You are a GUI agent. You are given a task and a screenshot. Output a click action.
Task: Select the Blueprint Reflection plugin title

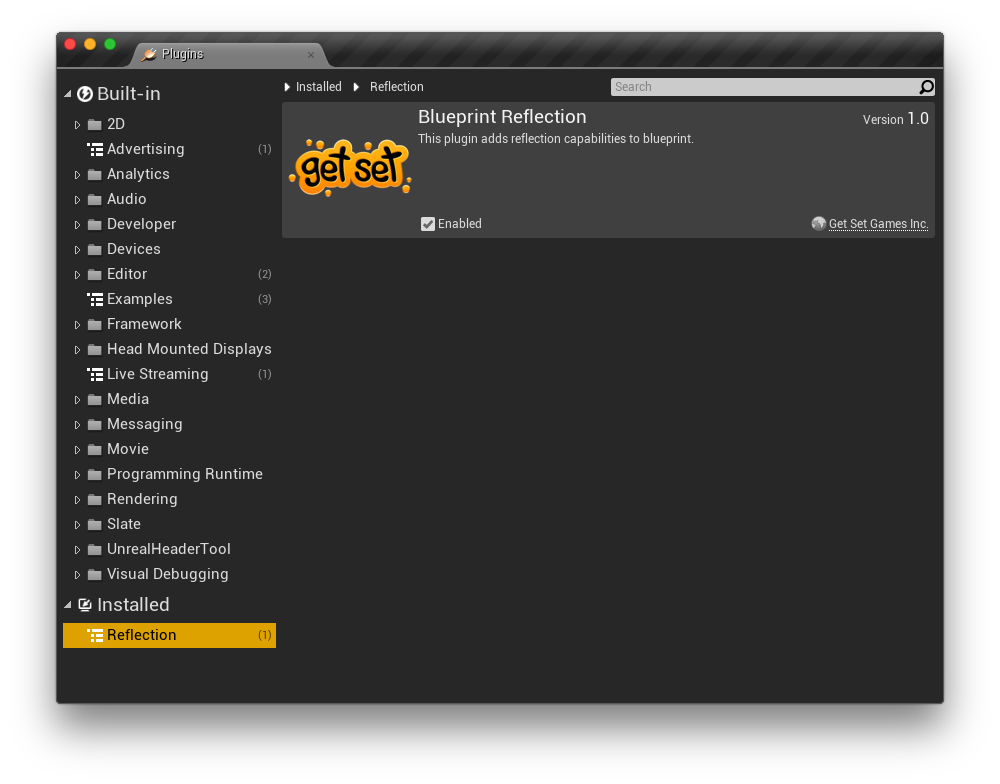(x=502, y=117)
